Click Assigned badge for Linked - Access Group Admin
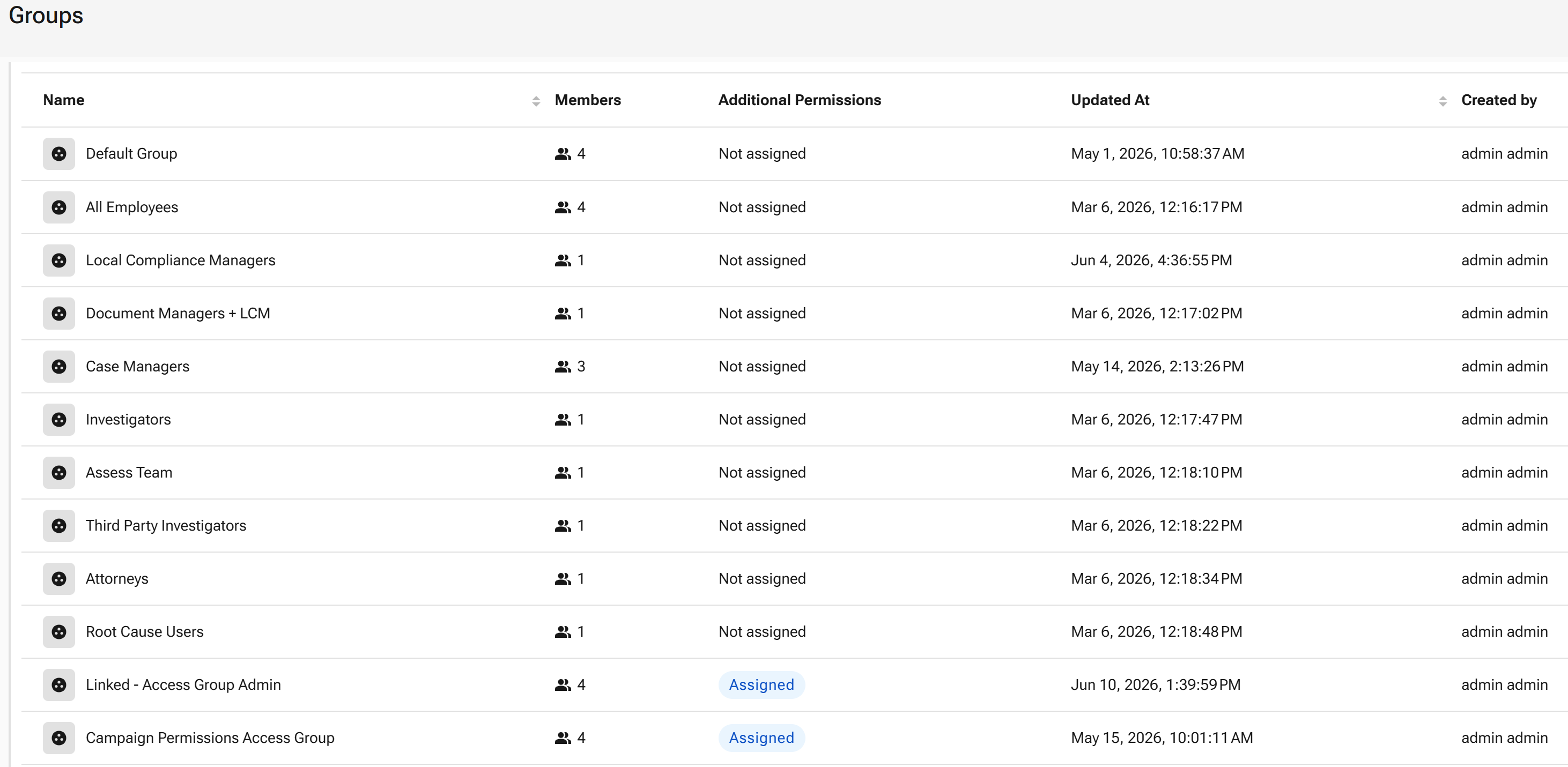The image size is (1568, 767). pos(761,685)
